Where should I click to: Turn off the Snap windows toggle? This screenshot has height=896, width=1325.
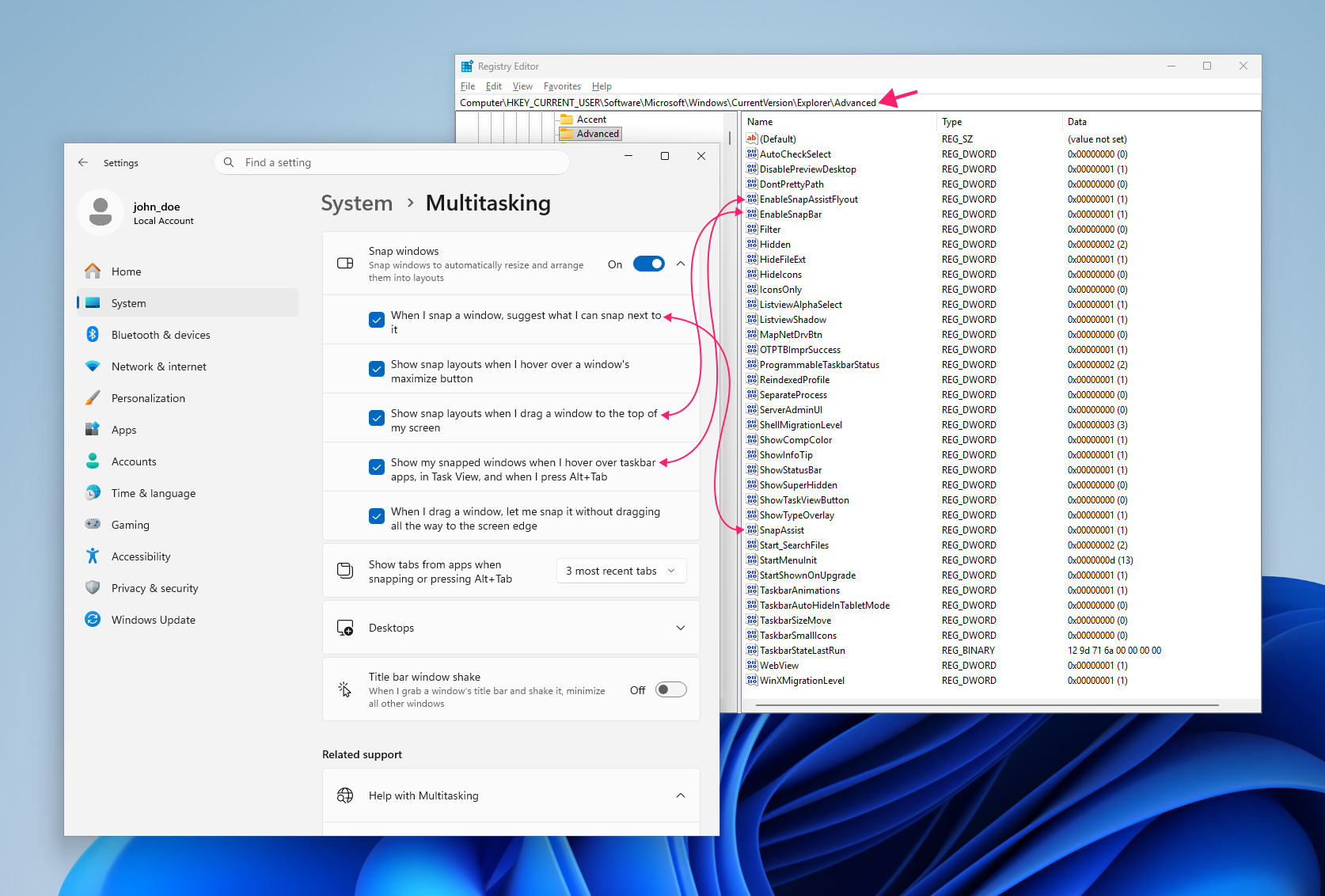(649, 264)
